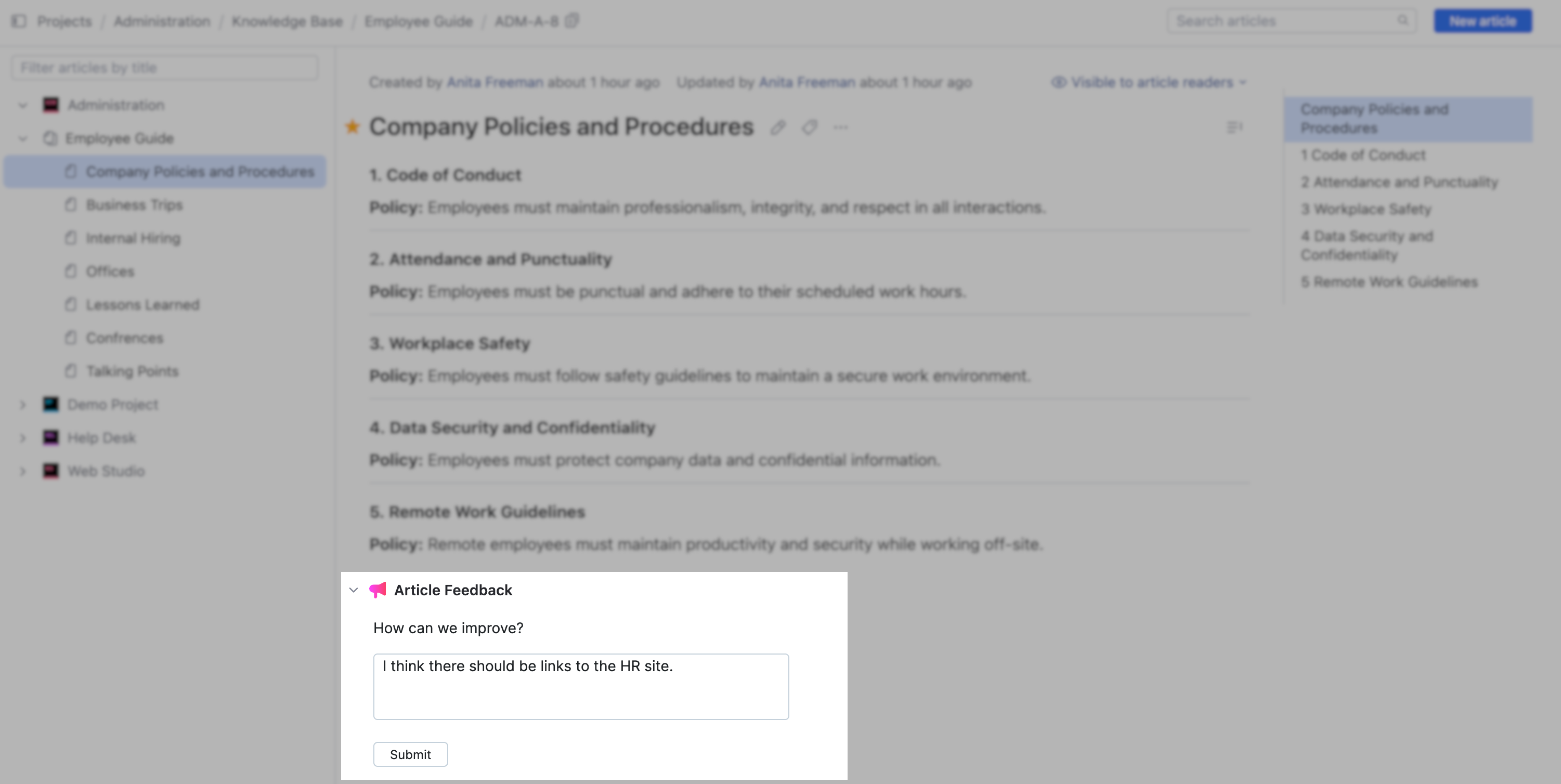Image resolution: width=1561 pixels, height=784 pixels.
Task: Navigate to Knowledge Base via breadcrumb
Action: [287, 21]
